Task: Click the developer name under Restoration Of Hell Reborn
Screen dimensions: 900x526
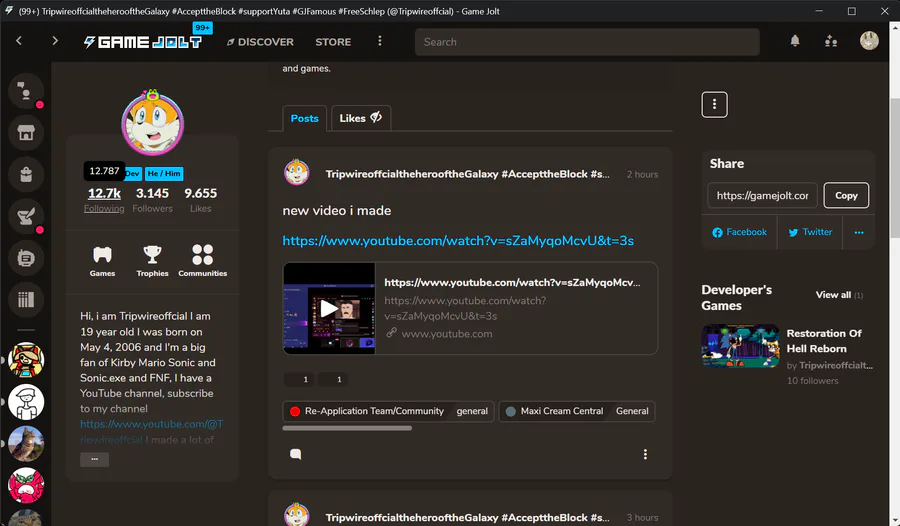Action: (x=836, y=365)
